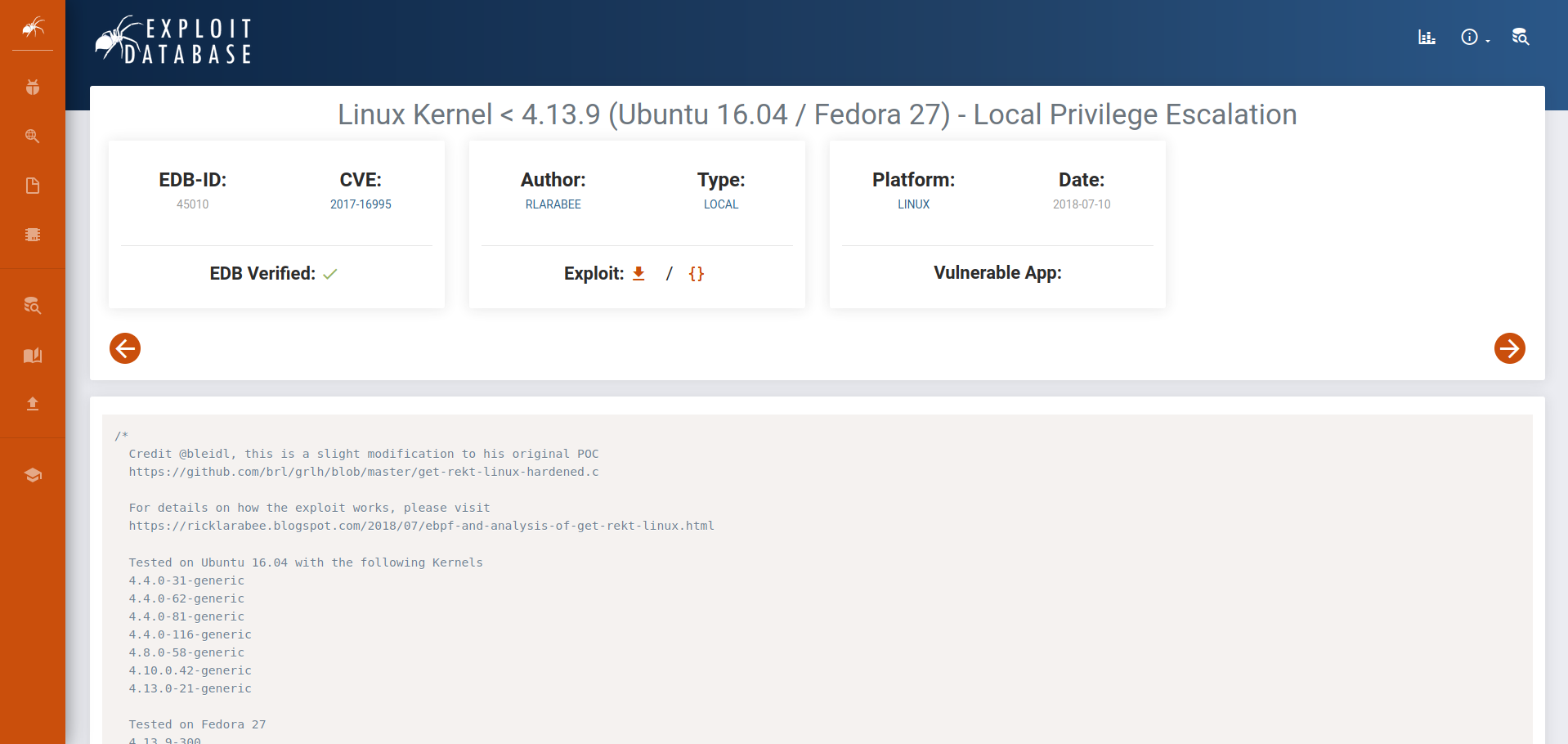Click the spider logo atop the sidebar

[33, 29]
